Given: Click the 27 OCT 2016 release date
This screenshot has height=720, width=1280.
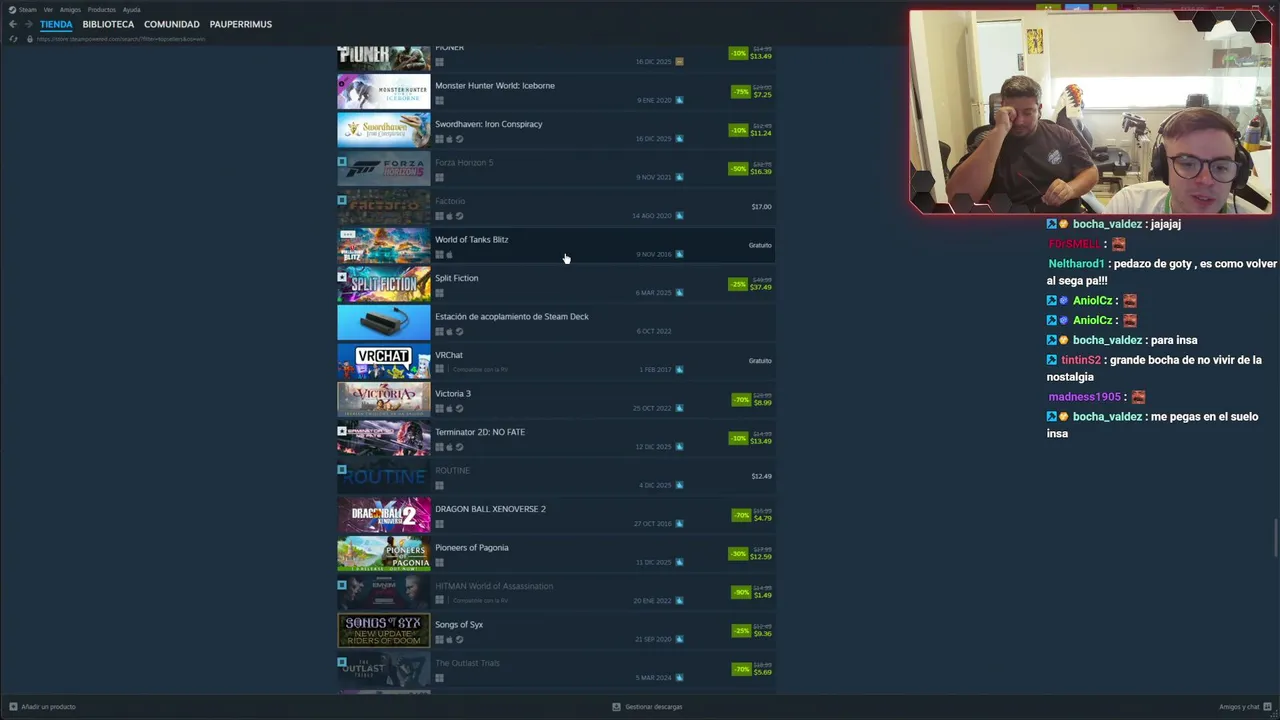Looking at the screenshot, I should pos(652,524).
